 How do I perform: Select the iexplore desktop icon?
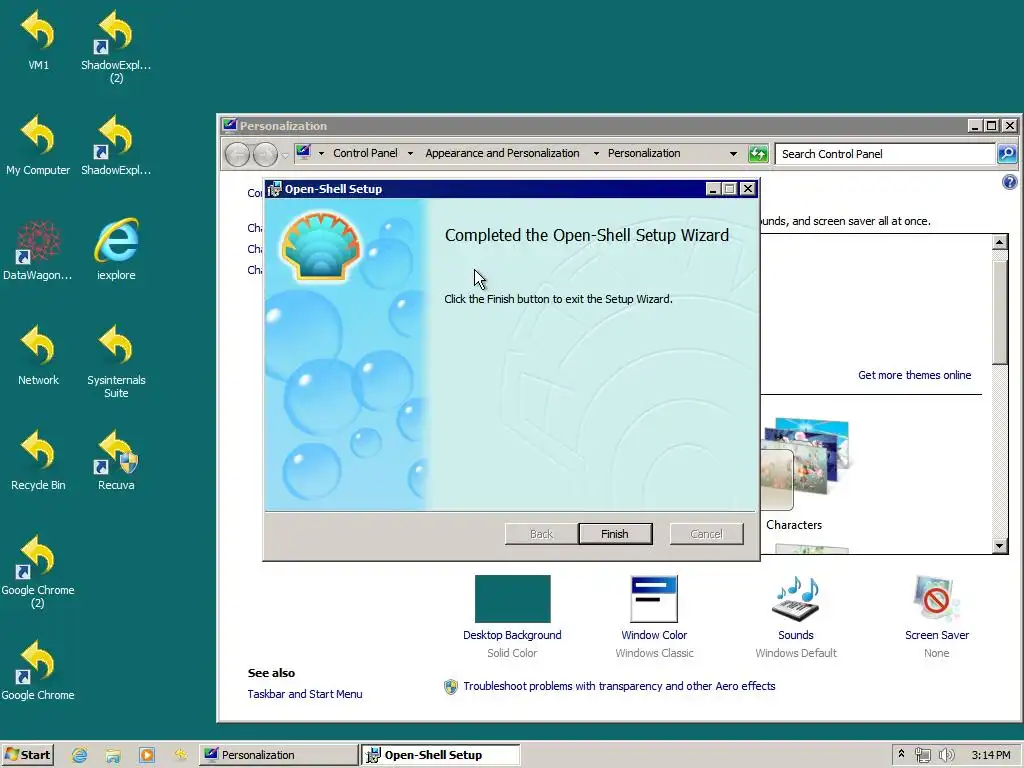coord(116,250)
